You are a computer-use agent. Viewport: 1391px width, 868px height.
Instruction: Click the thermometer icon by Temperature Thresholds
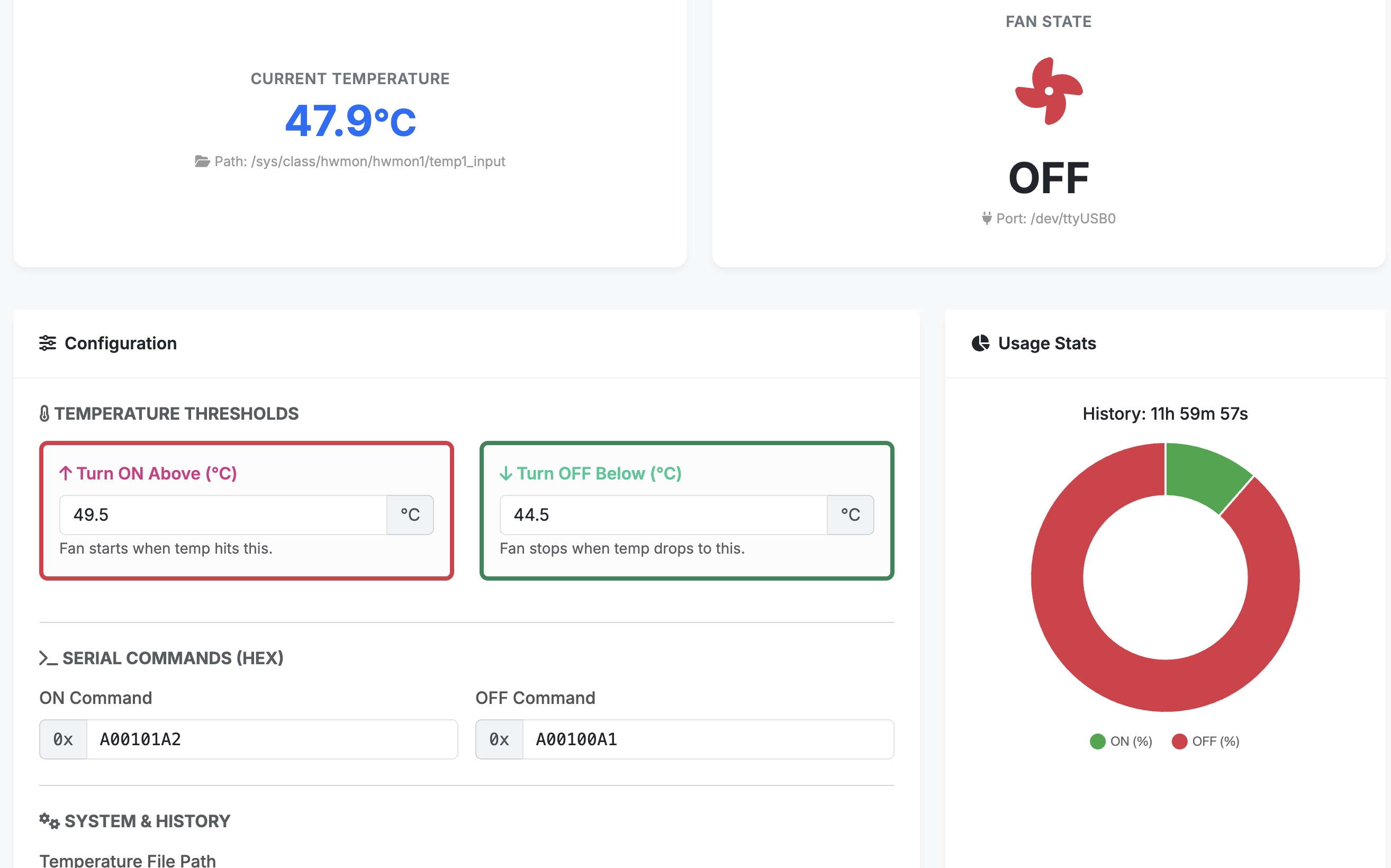(44, 414)
